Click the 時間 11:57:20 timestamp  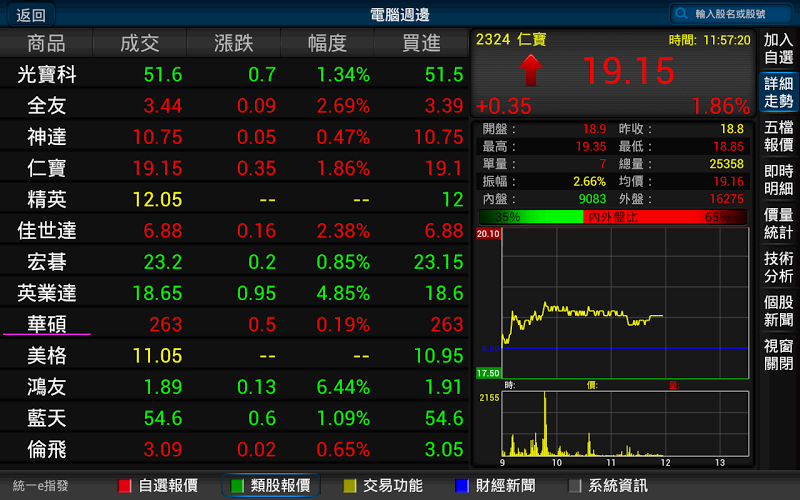click(x=709, y=40)
